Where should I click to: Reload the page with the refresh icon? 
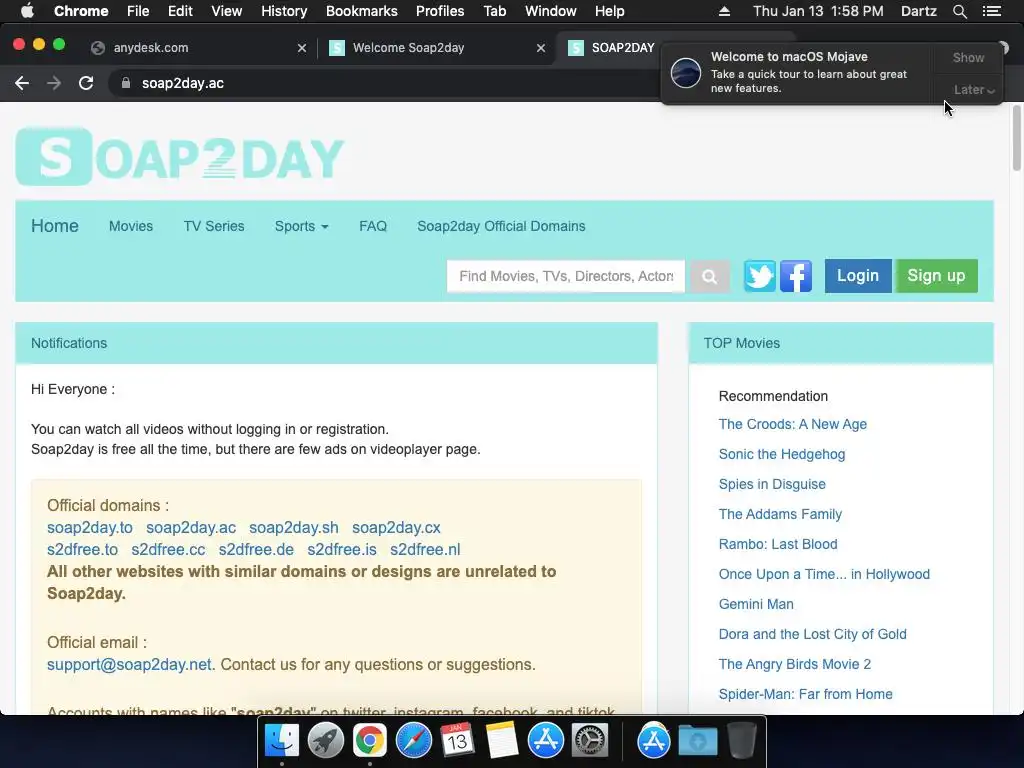pyautogui.click(x=86, y=83)
